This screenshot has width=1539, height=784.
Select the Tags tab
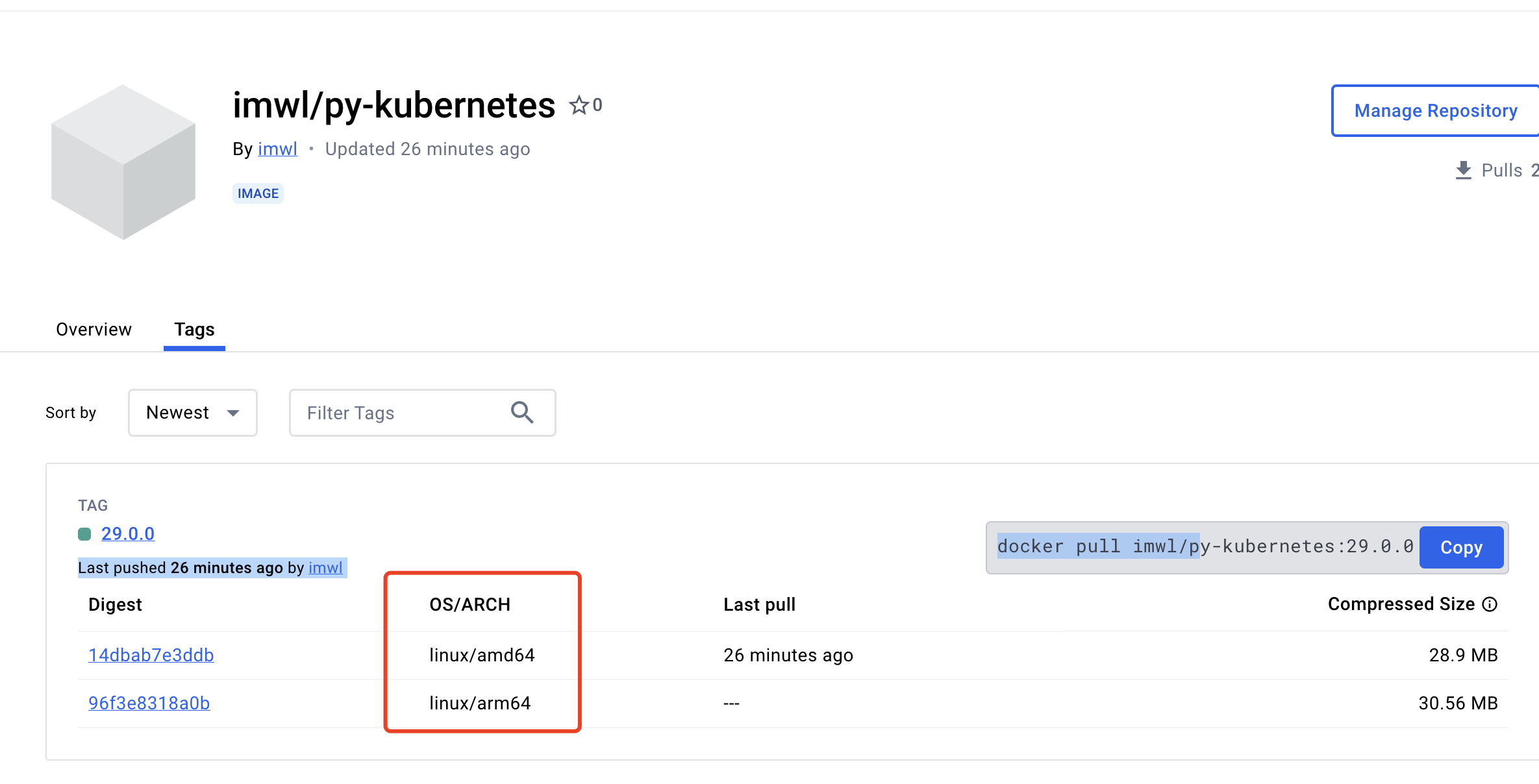pyautogui.click(x=194, y=330)
